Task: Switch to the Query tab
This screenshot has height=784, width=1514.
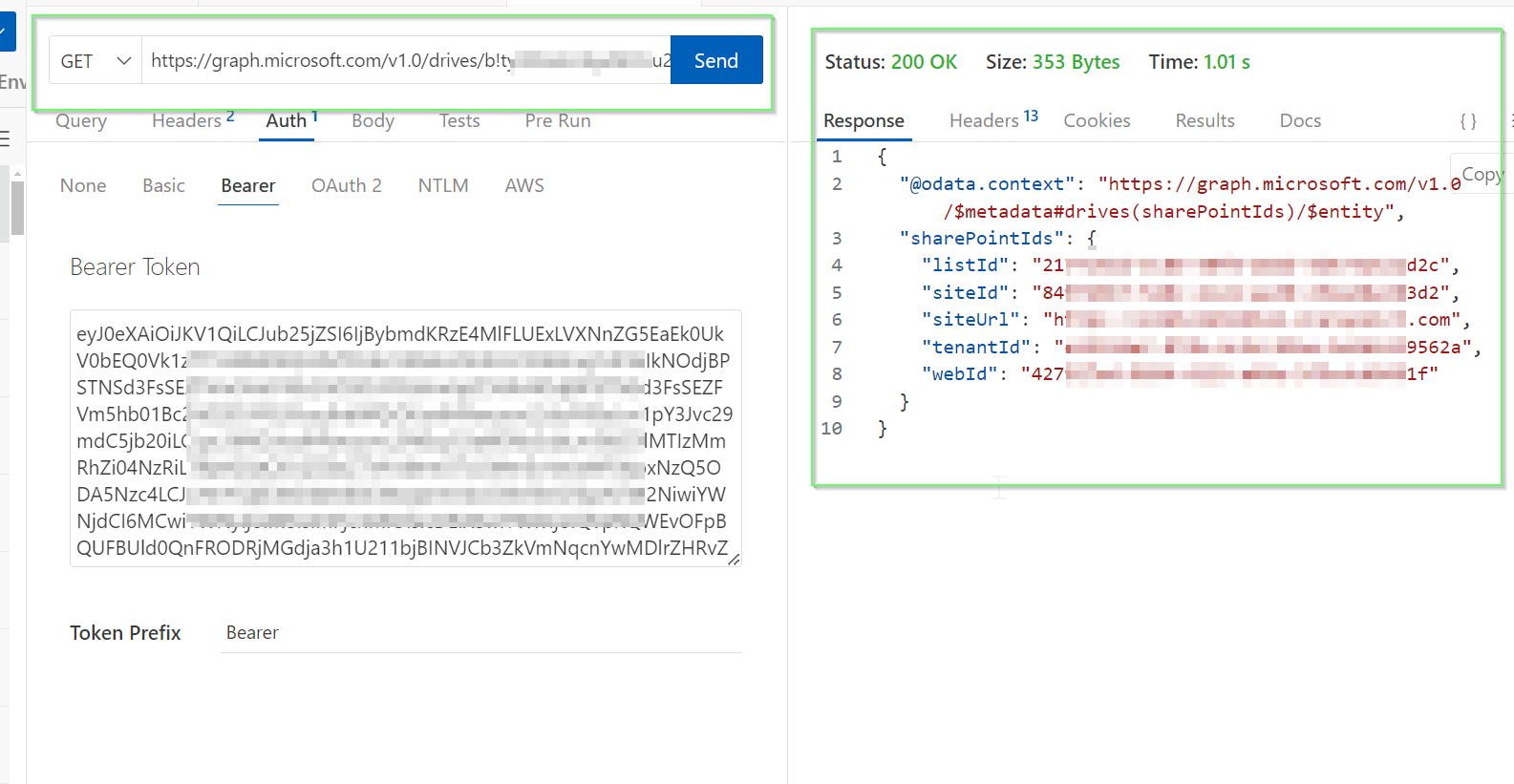Action: tap(81, 121)
